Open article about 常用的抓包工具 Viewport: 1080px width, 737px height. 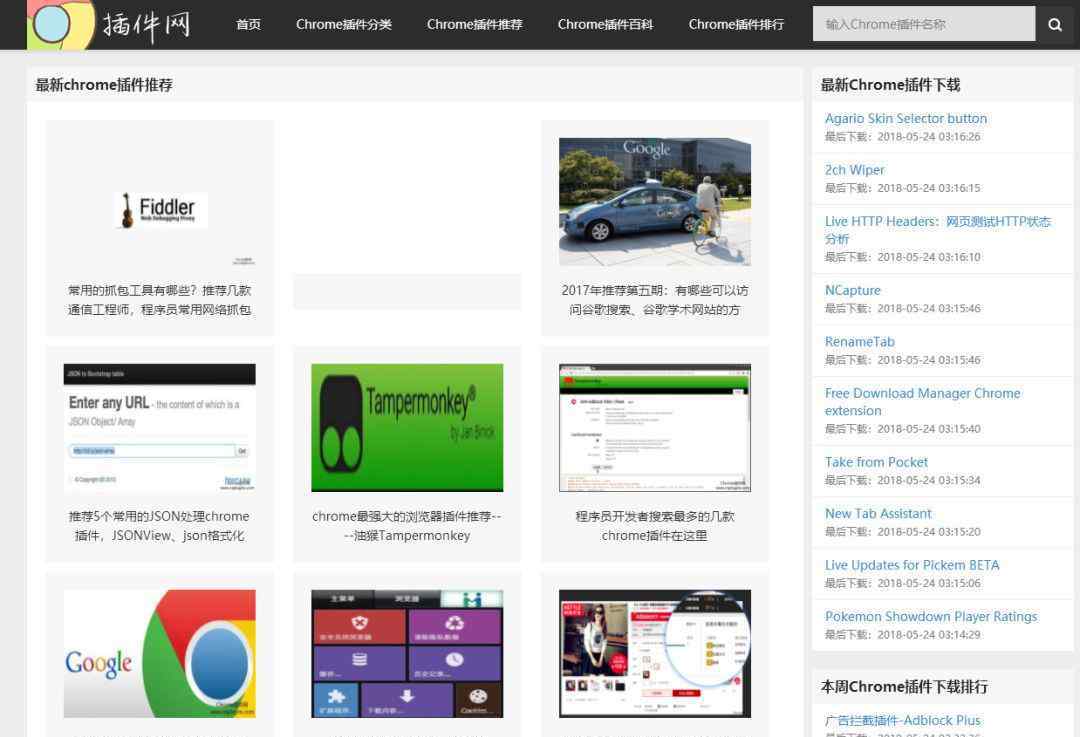tap(160, 300)
